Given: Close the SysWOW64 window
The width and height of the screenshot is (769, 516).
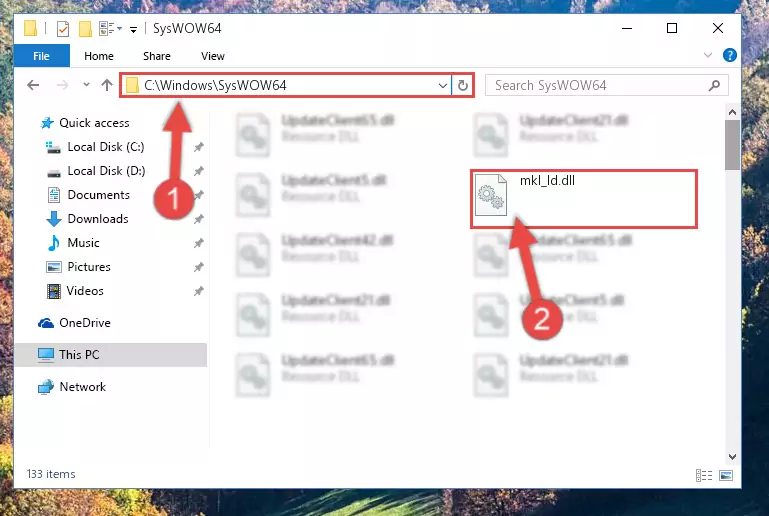Looking at the screenshot, I should point(718,28).
